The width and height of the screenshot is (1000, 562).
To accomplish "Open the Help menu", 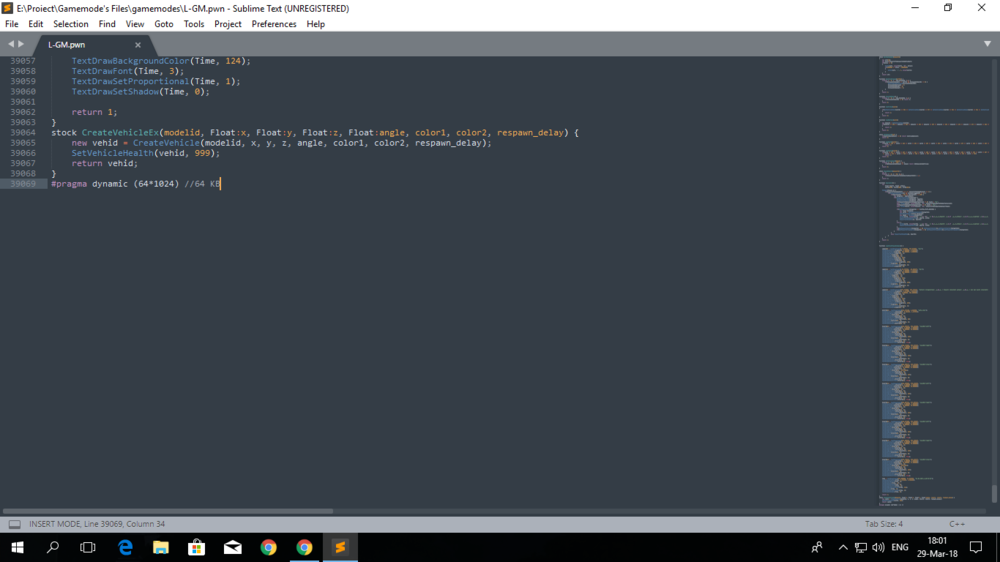I will [x=316, y=24].
